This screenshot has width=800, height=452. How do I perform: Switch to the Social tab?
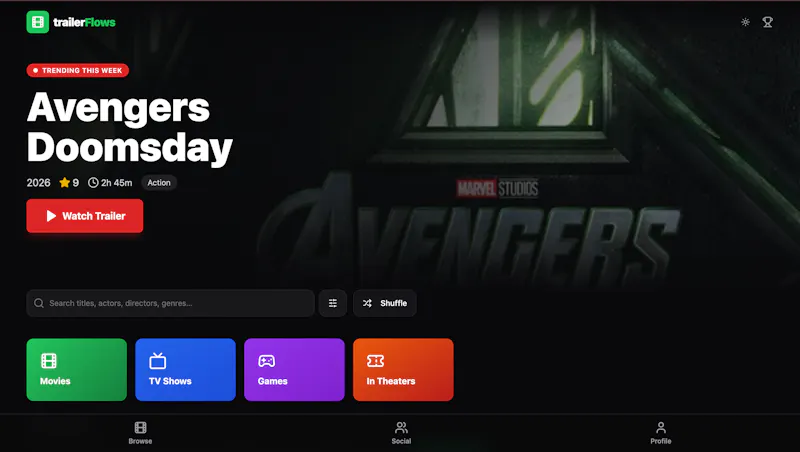pos(402,433)
